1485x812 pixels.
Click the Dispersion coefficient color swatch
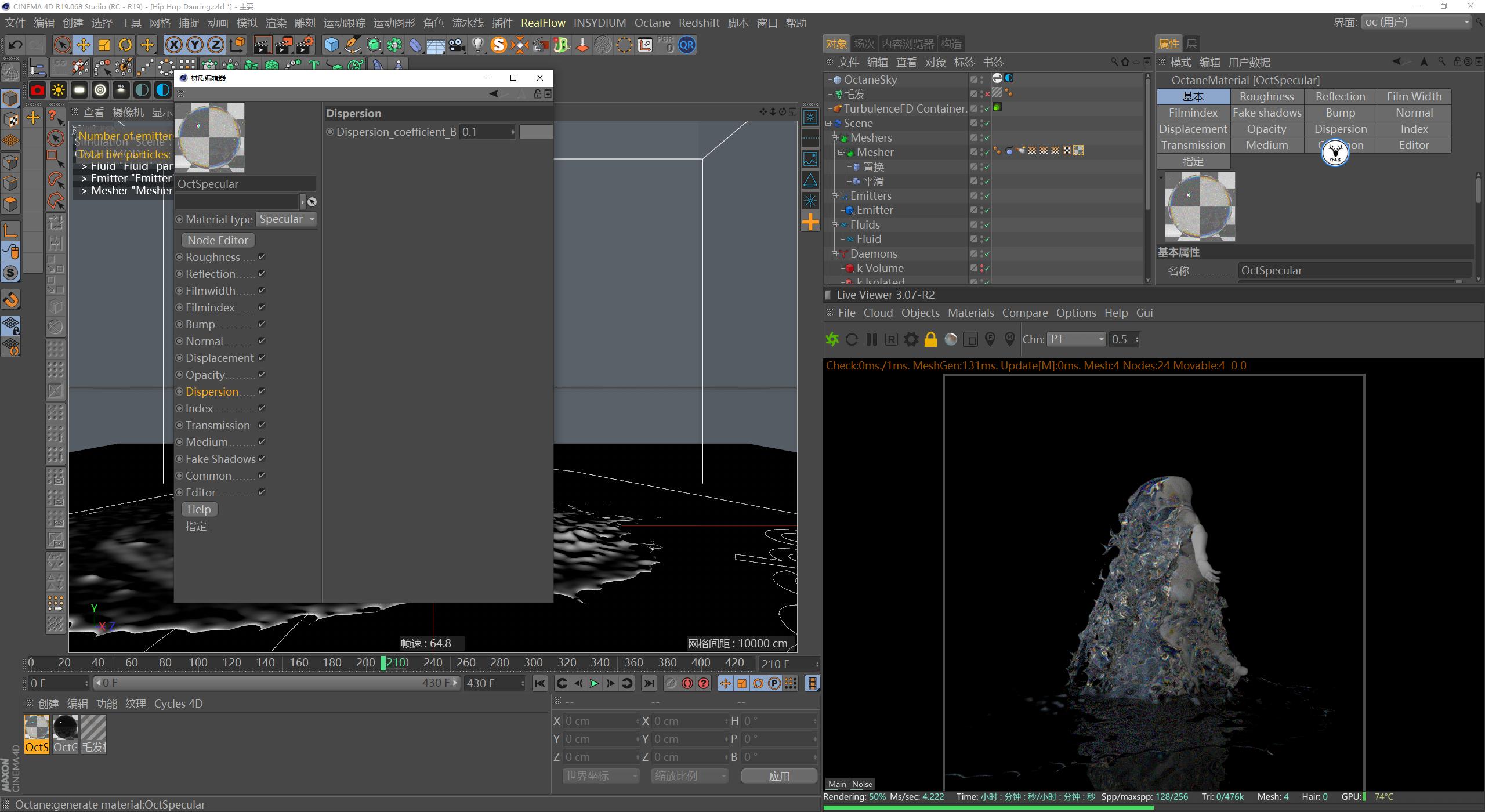(536, 132)
